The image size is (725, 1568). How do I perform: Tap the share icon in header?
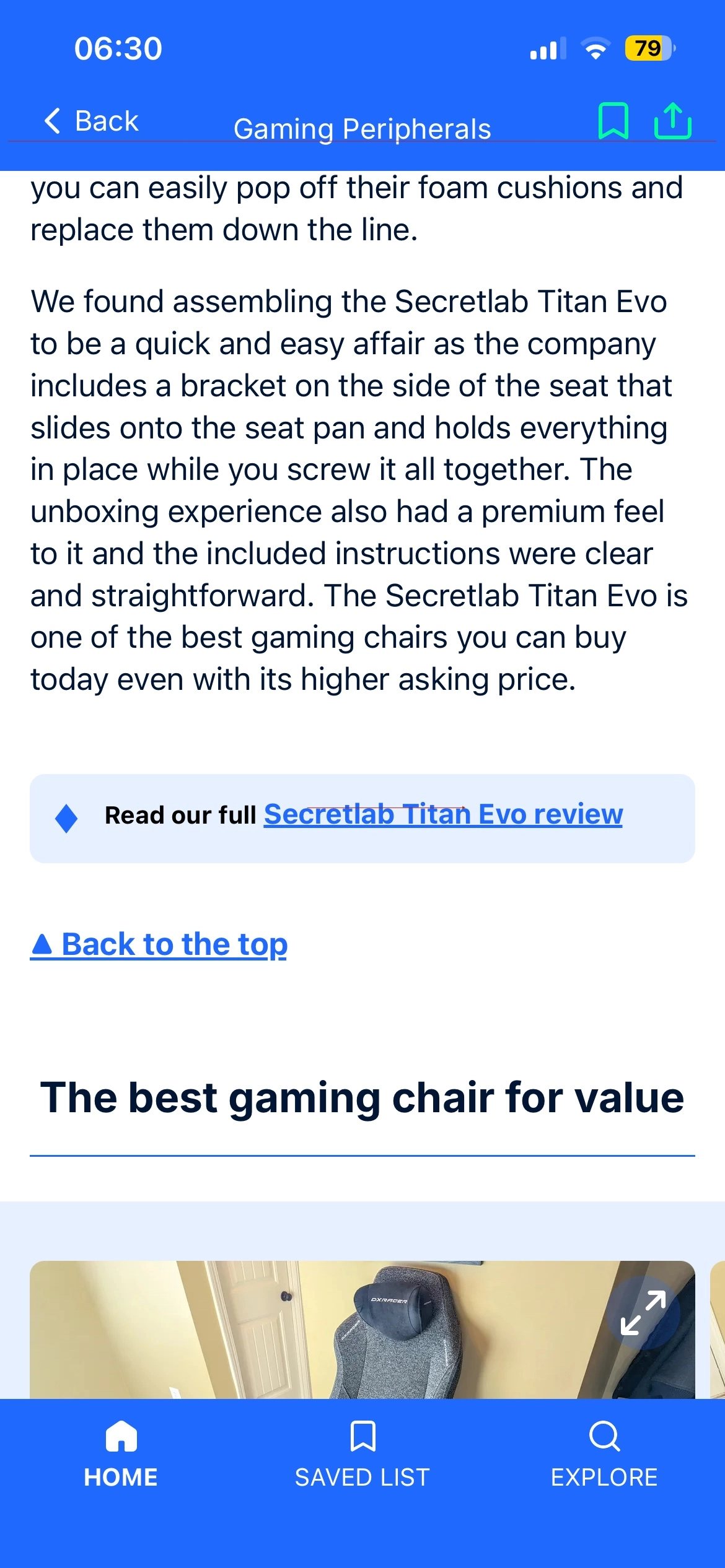(673, 121)
